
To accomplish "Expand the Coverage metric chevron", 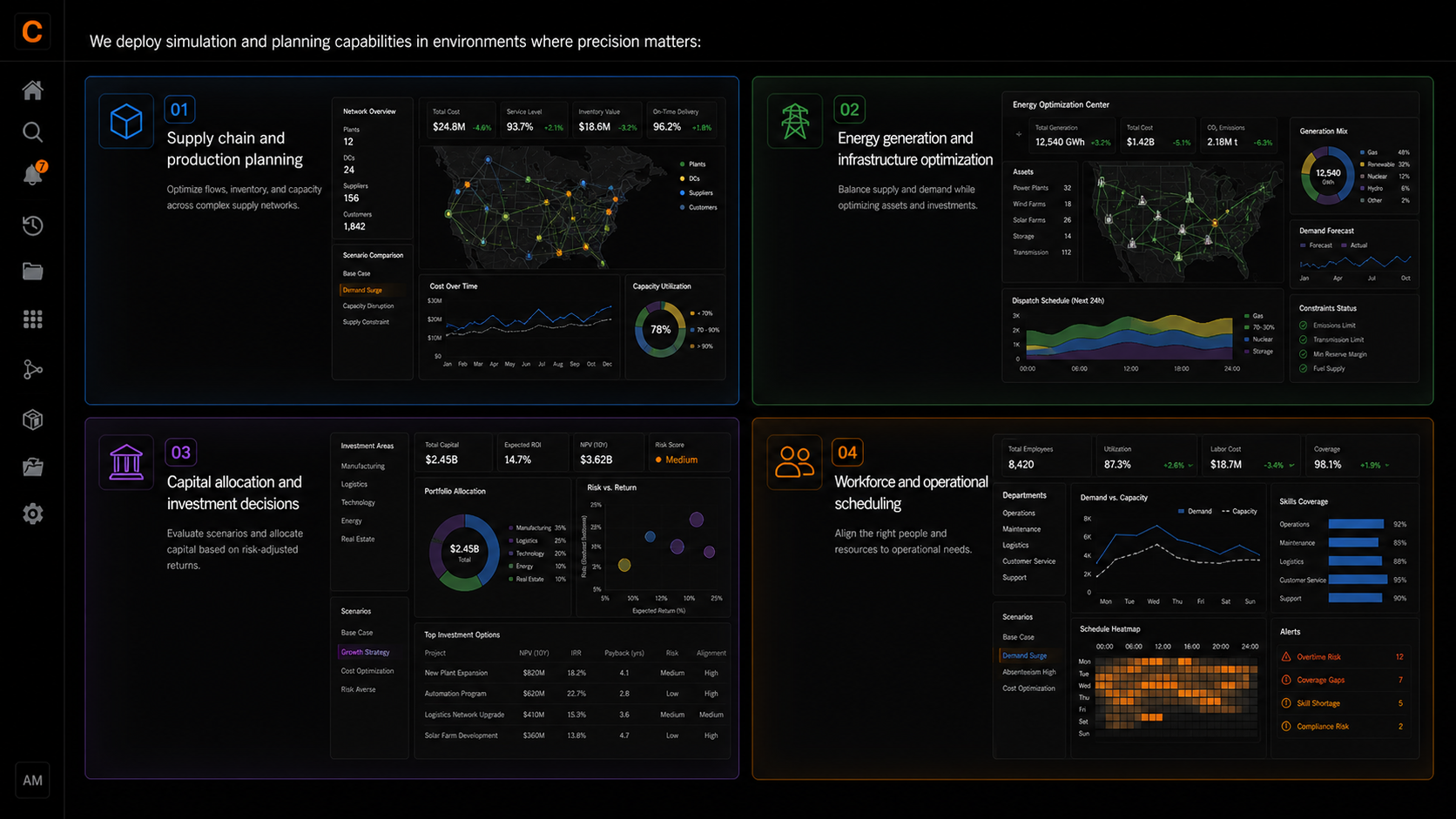I will click(1386, 466).
